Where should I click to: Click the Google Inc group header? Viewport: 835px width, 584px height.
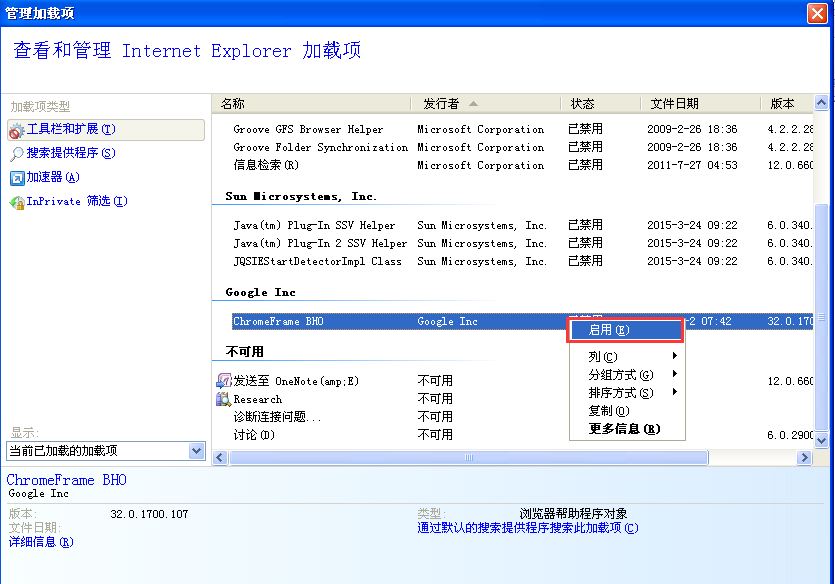(x=260, y=292)
